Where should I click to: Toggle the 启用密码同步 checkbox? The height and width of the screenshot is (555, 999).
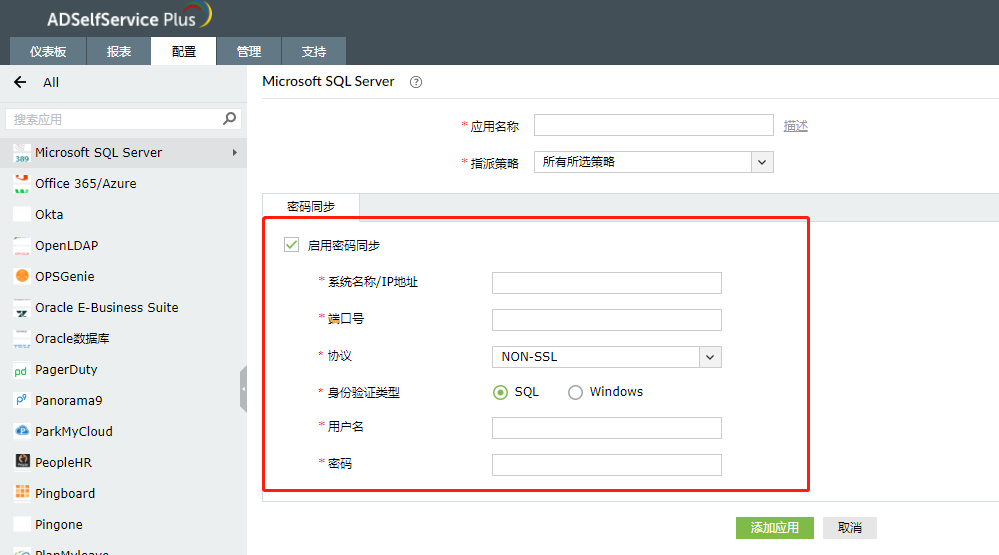click(x=291, y=245)
